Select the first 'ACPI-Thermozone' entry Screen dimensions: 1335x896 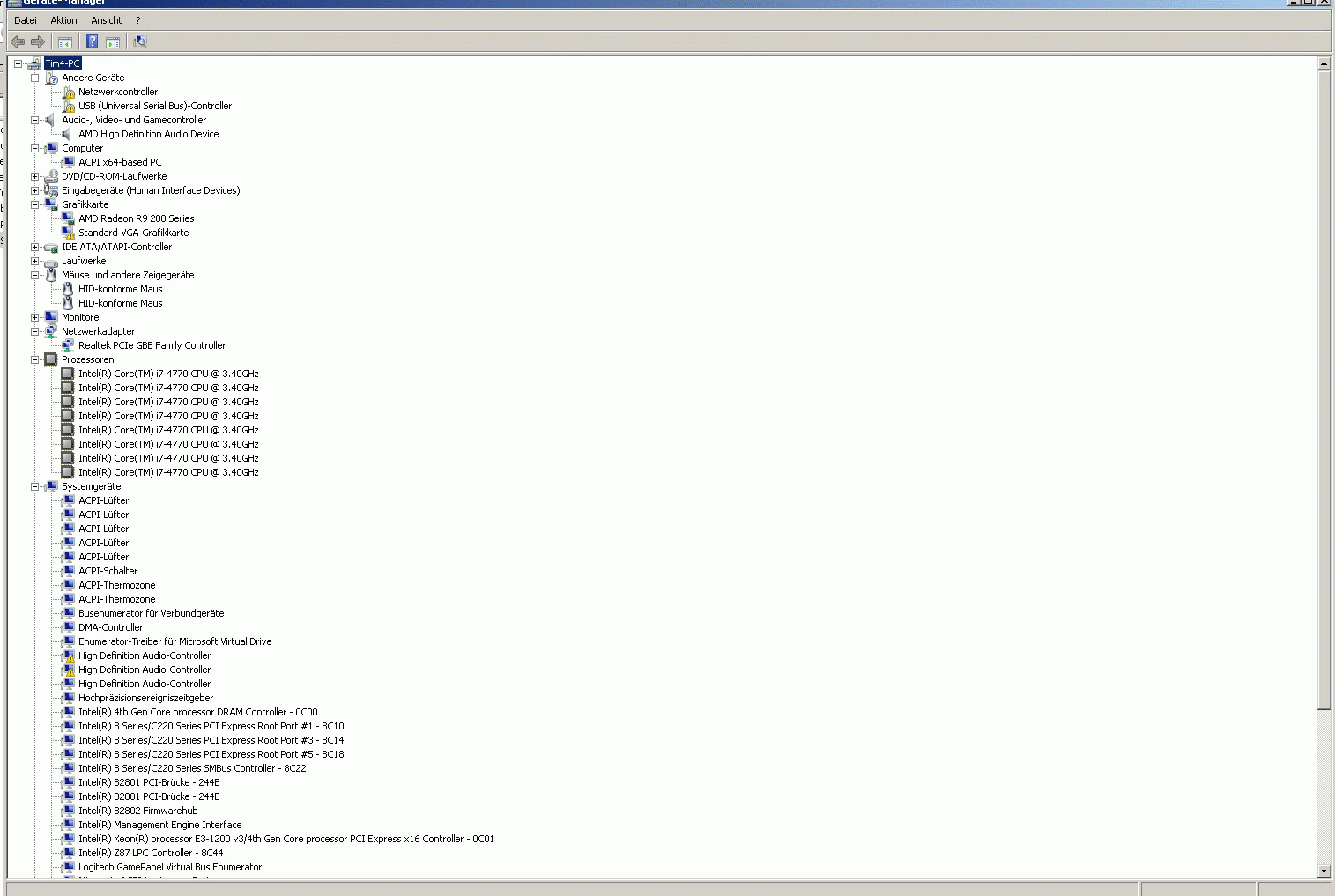click(117, 585)
